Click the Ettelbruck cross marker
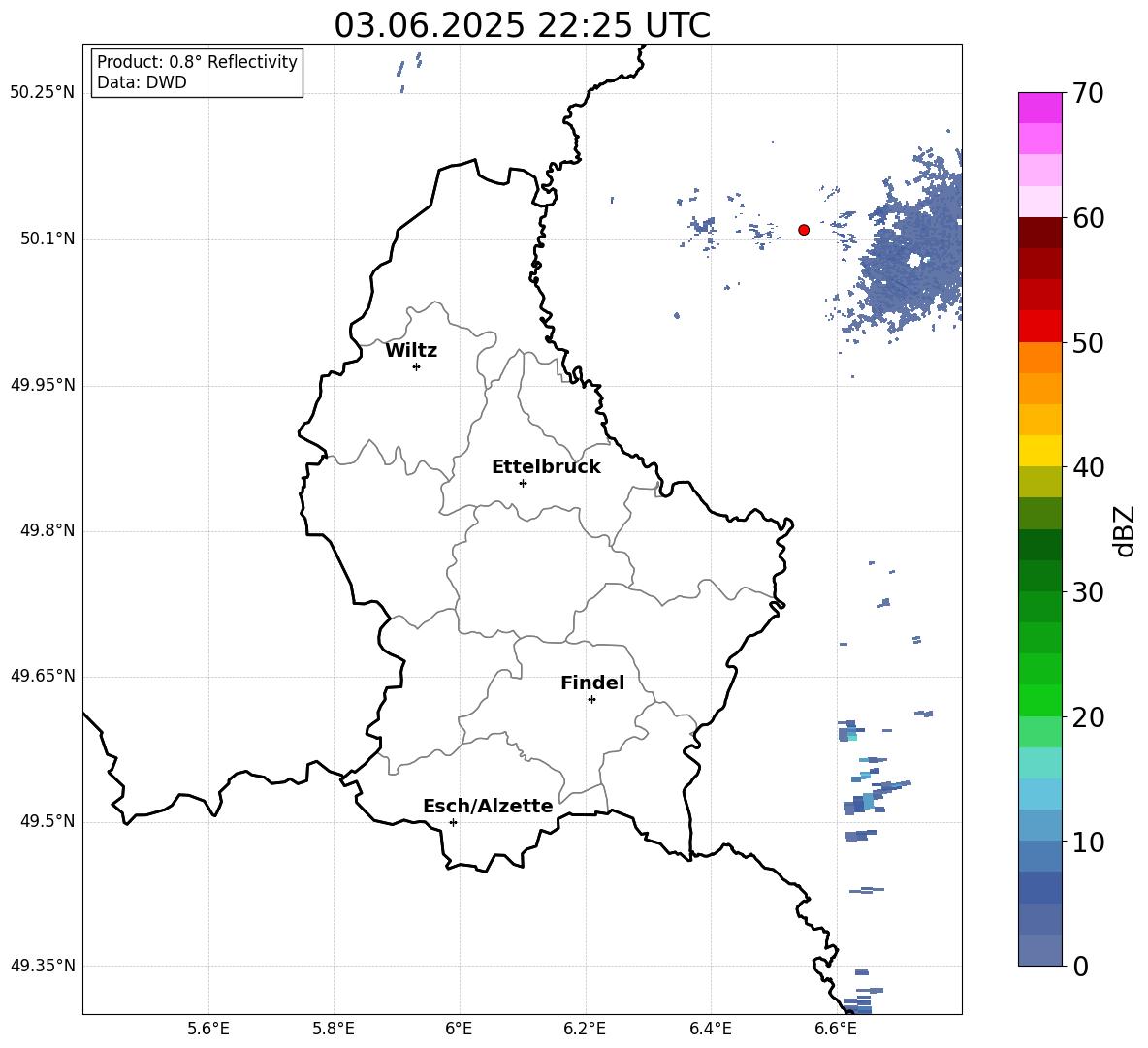The height and width of the screenshot is (1048, 1148). click(523, 483)
